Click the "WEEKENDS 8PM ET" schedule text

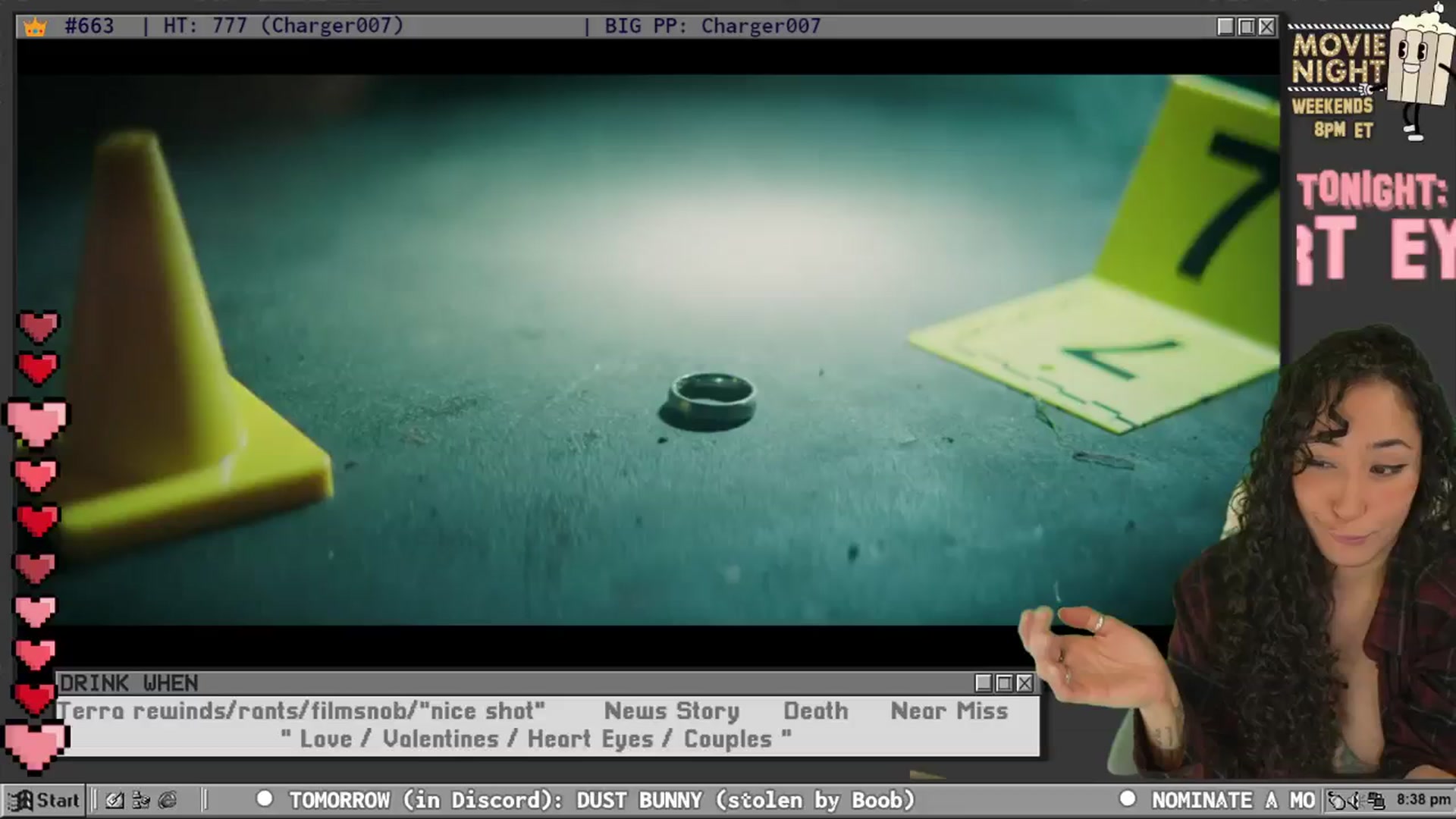point(1333,118)
